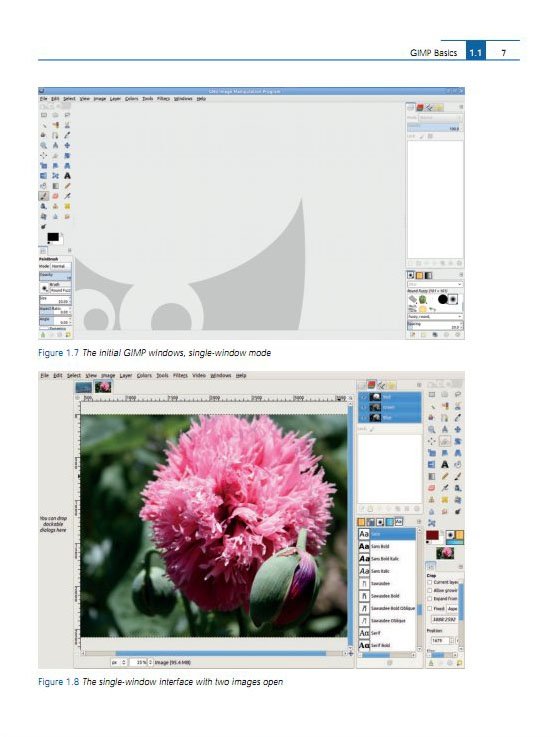Viewport: 557px width, 737px height.
Task: Select the Rotate tool in Figure 1.8
Action: tap(457, 441)
